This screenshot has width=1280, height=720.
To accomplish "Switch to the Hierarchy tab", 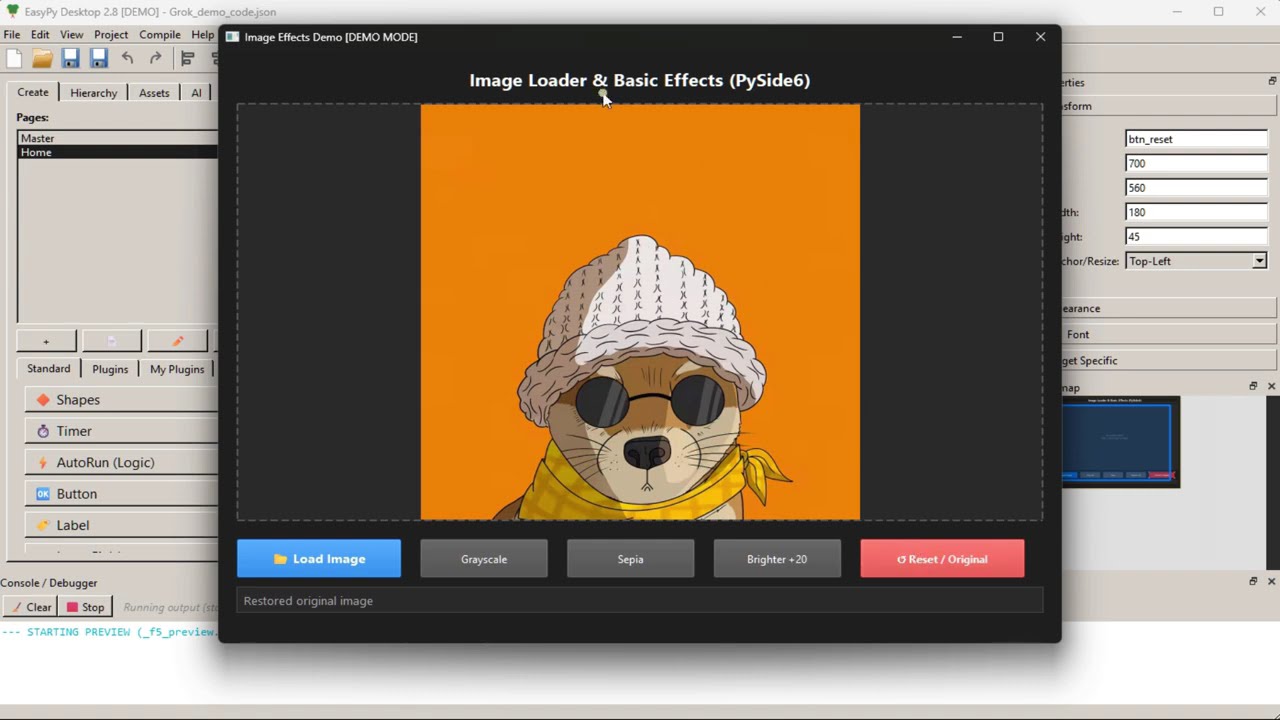I will pyautogui.click(x=94, y=93).
